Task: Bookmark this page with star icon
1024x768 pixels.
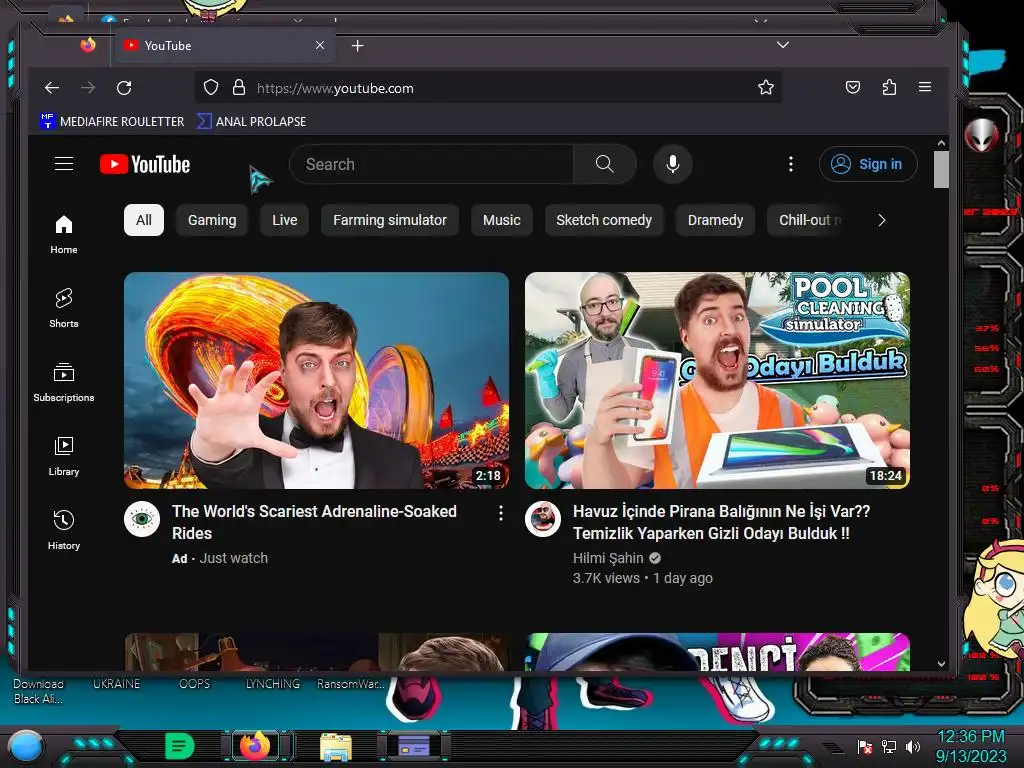Action: click(x=766, y=88)
